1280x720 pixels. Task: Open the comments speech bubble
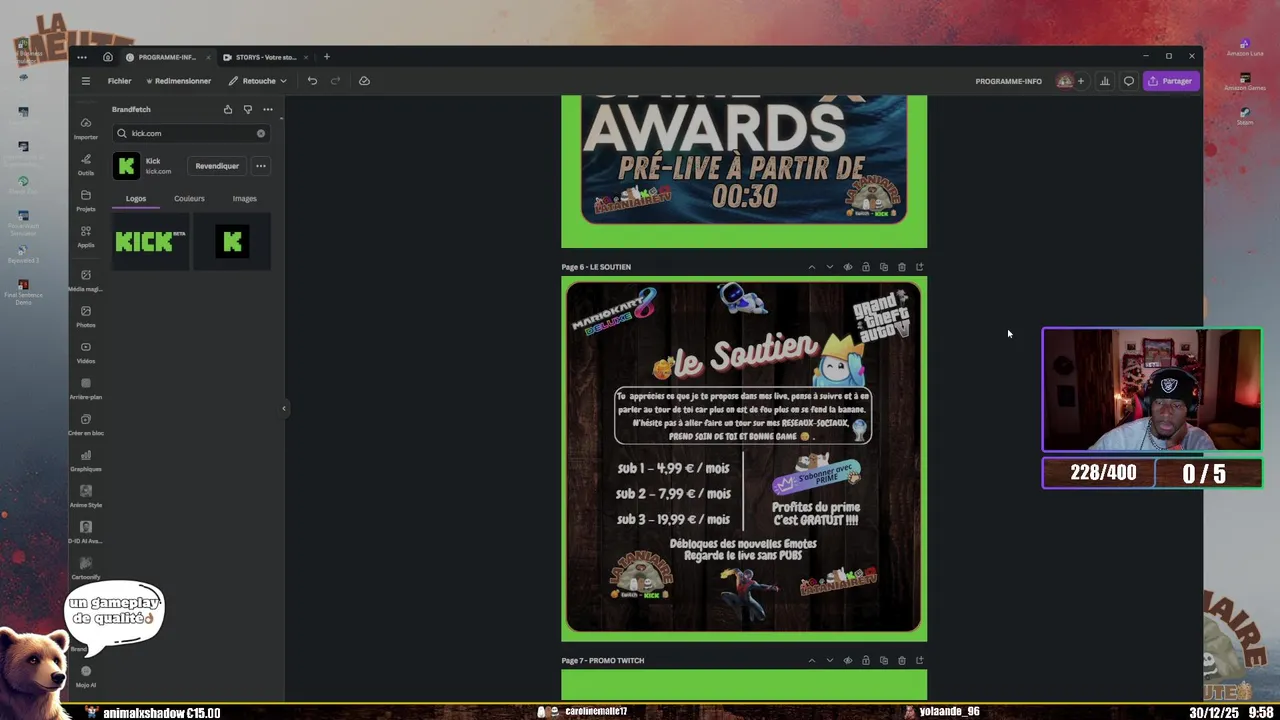point(1129,81)
